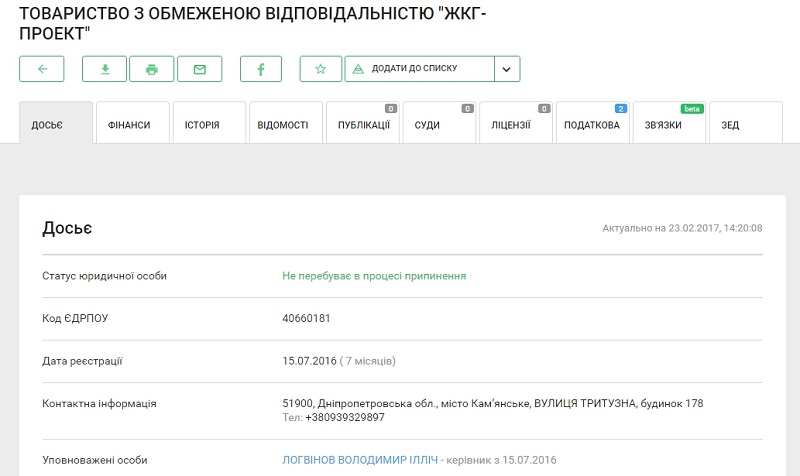
Task: Click the '7 місяців' age note
Action: [367, 361]
